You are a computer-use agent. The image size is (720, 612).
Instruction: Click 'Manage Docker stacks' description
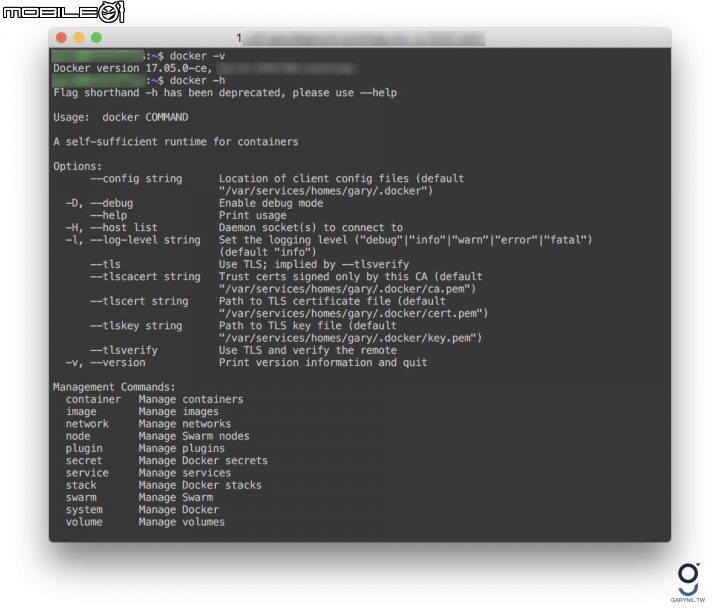[200, 485]
